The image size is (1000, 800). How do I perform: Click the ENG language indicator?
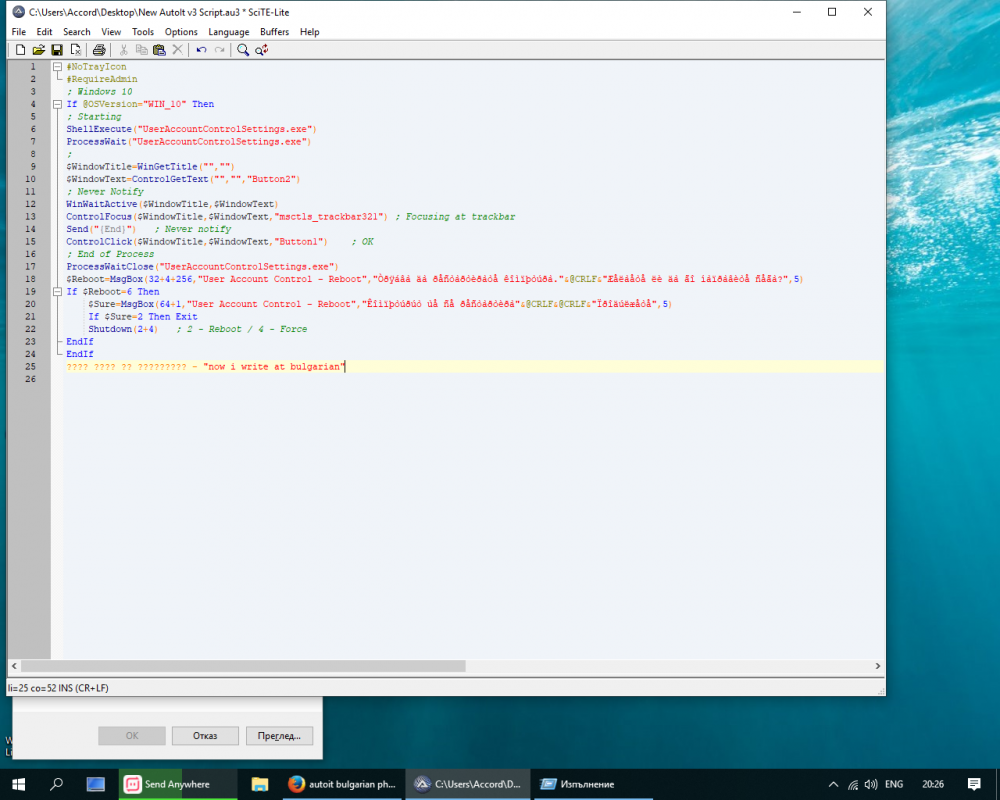[893, 784]
